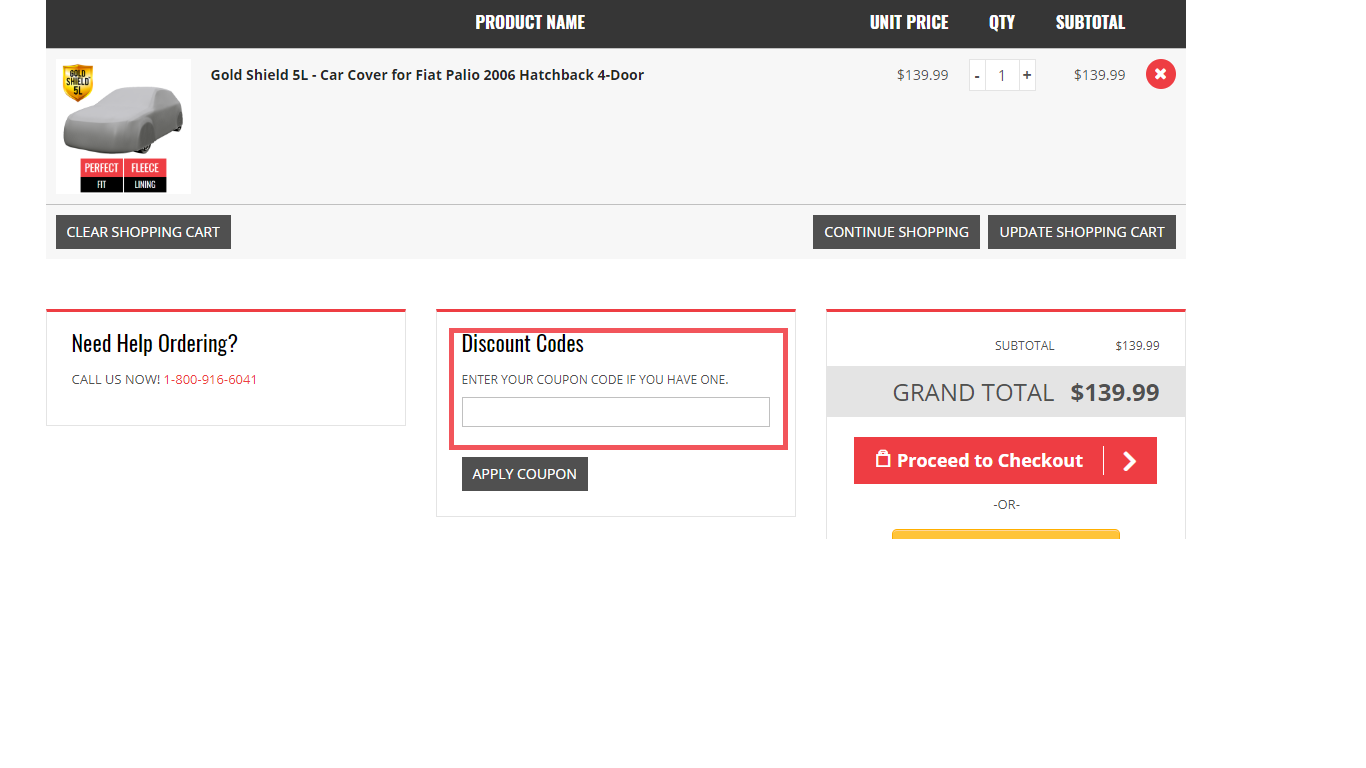
Task: Click Update Shopping Cart button
Action: tap(1082, 232)
